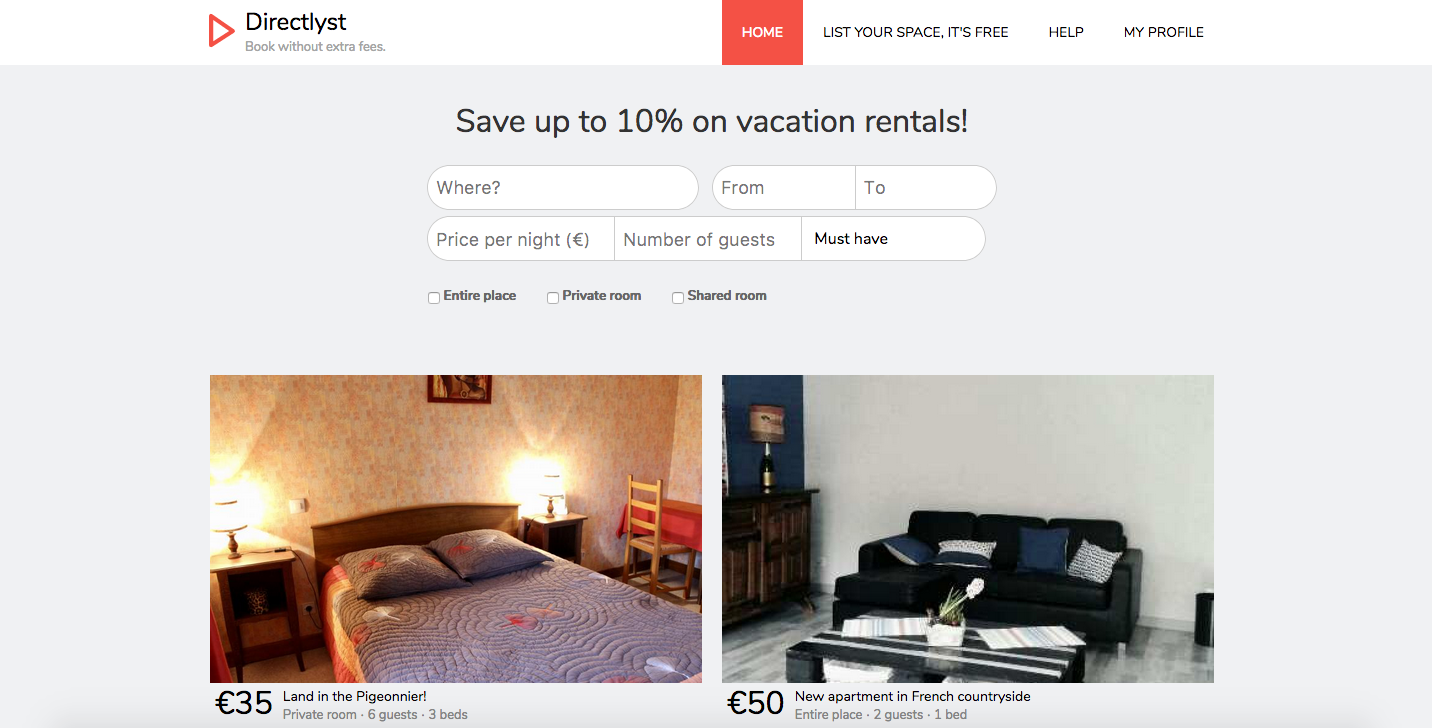
Task: Click the Land in the Pigeonnier! title
Action: pos(355,697)
